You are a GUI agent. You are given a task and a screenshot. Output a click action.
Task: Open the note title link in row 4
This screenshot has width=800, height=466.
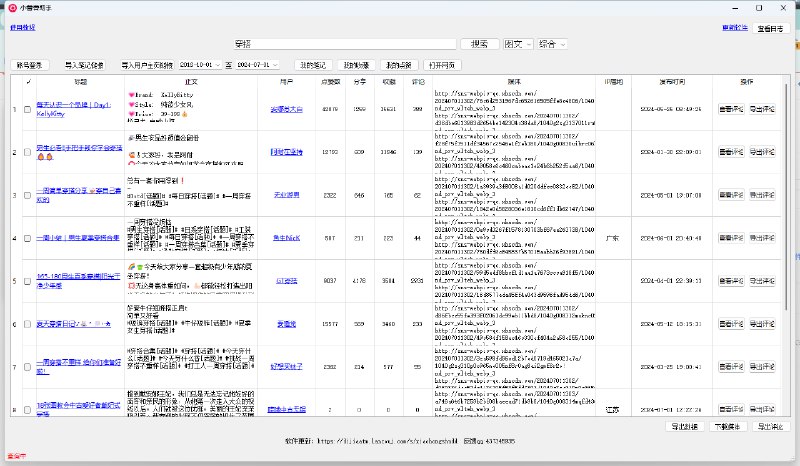click(78, 238)
